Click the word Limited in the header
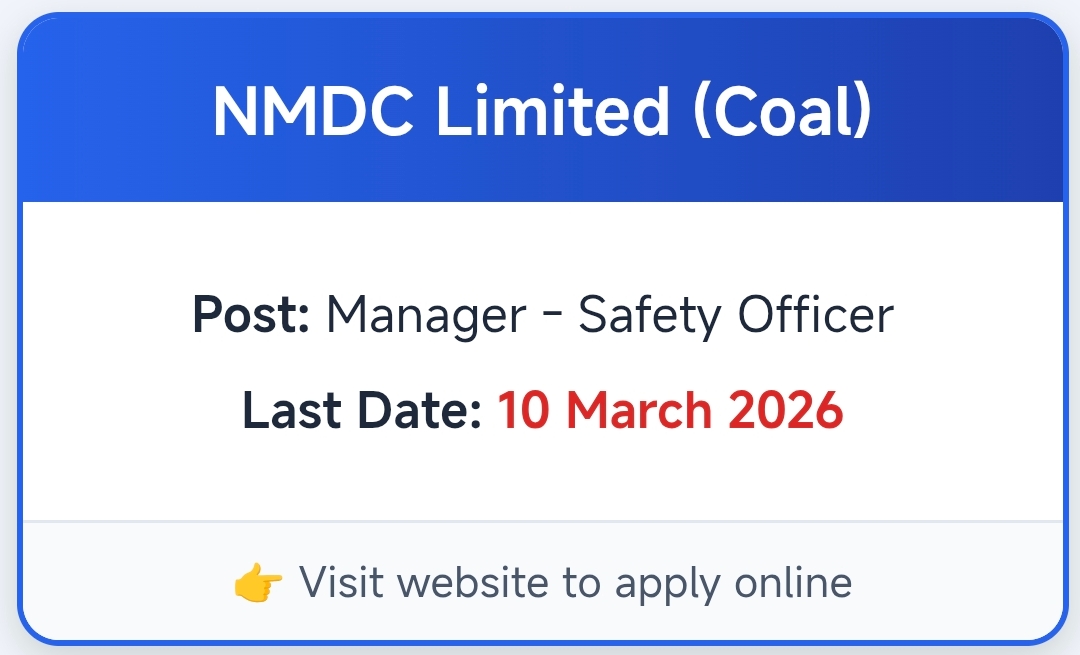1080x655 pixels. coord(553,110)
